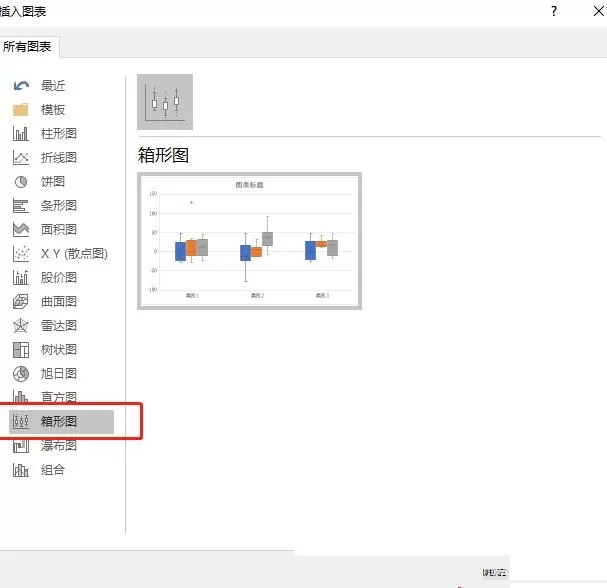607x588 pixels.
Task: Click the Radar chart (雷达图) icon
Action: [x=21, y=326]
